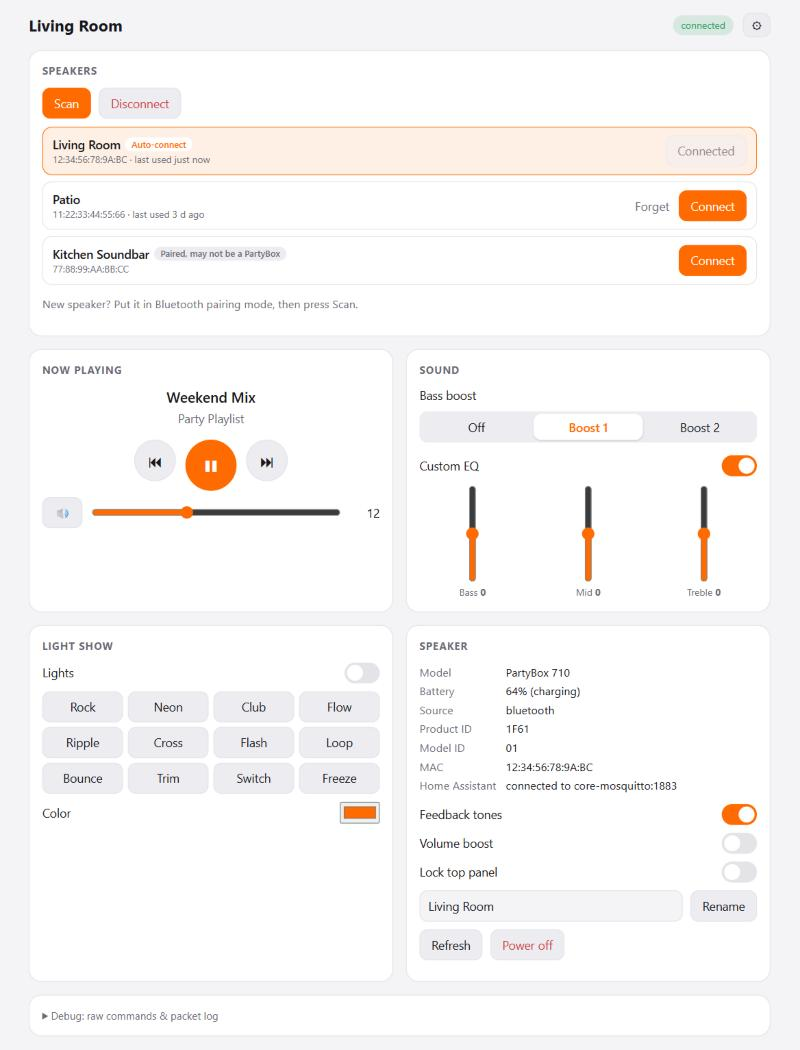The image size is (800, 1050).
Task: Disable the Feedback tones switch
Action: (739, 814)
